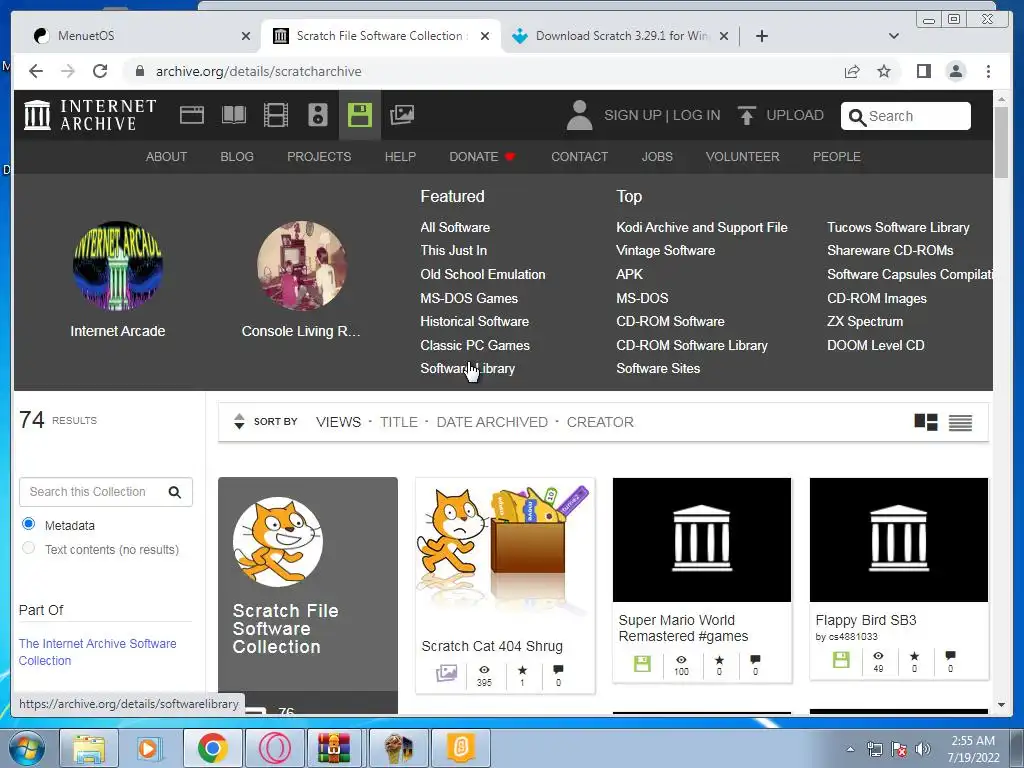Open Windows Start button
Screen dimensions: 1024x768
tap(27, 748)
